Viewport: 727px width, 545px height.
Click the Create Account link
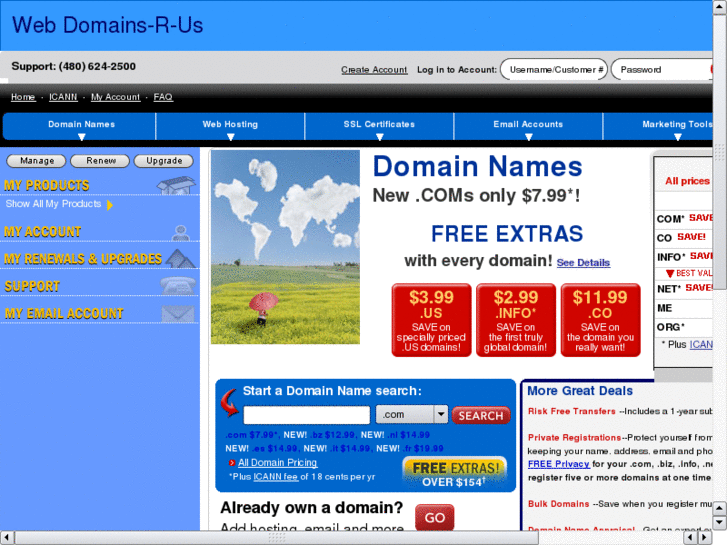click(x=374, y=70)
